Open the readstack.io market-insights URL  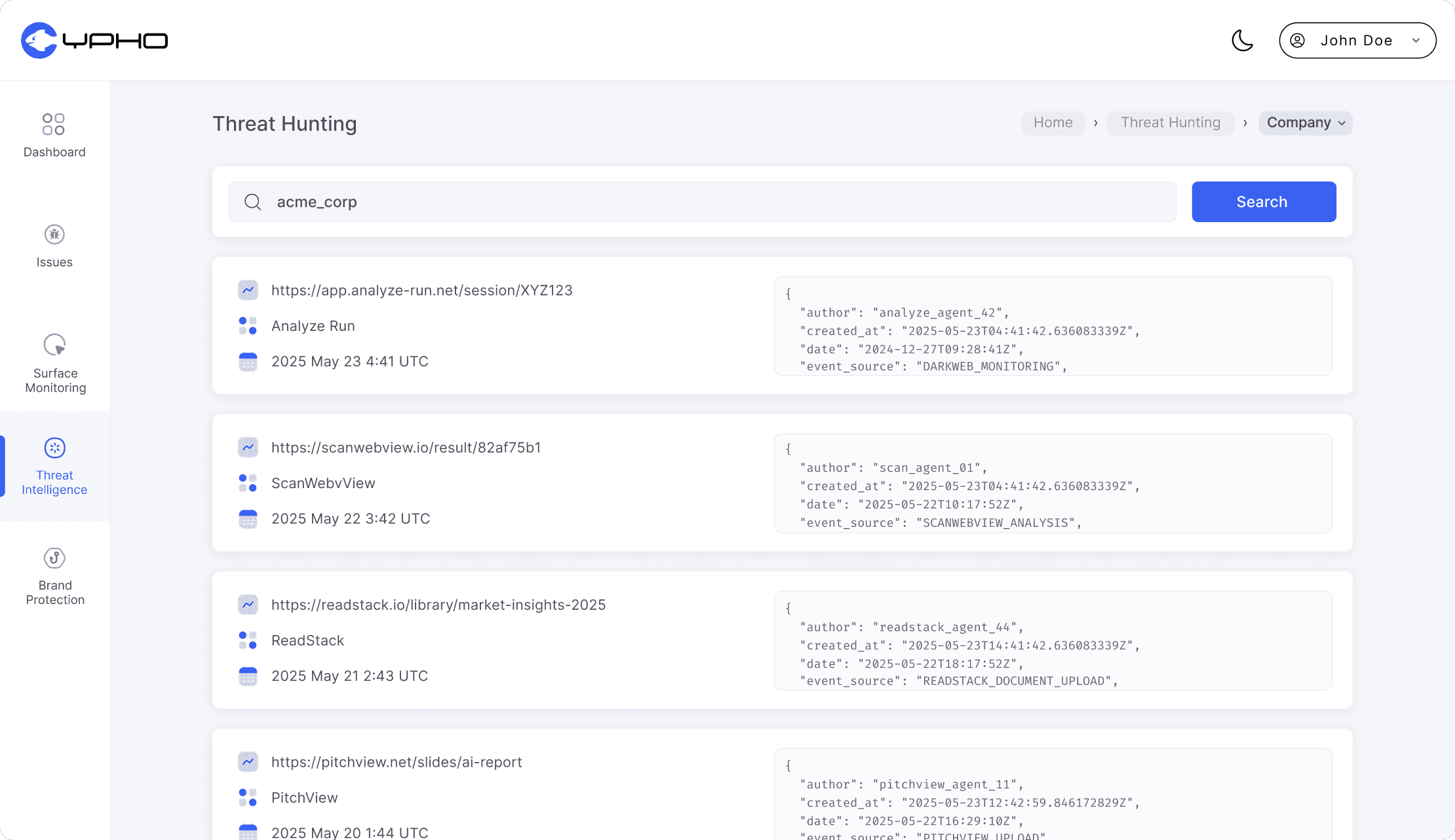pyautogui.click(x=438, y=605)
